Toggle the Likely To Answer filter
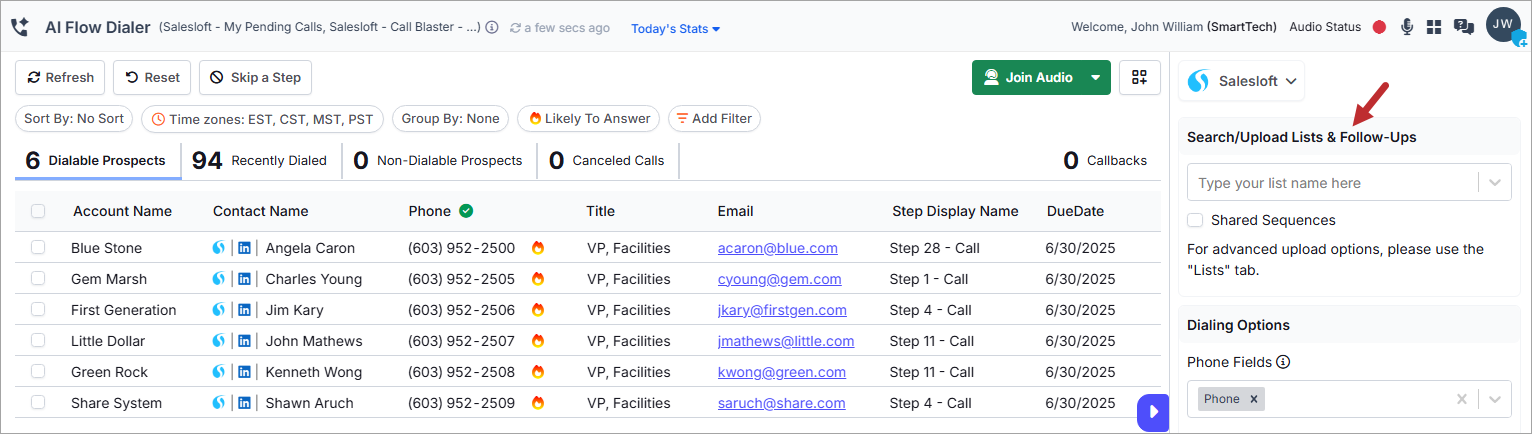Viewport: 1532px width, 434px height. (x=589, y=118)
